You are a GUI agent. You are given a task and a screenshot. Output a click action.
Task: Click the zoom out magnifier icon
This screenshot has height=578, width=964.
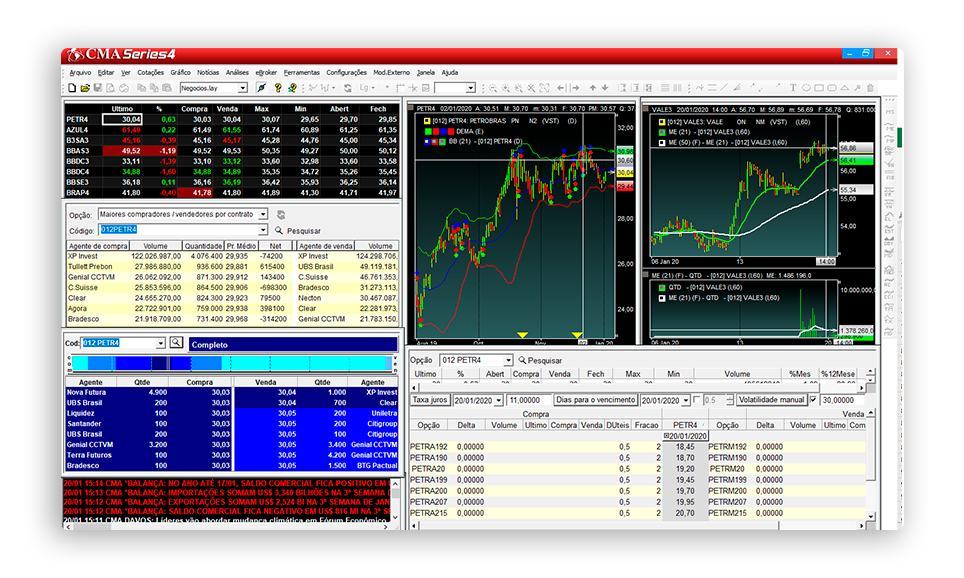click(492, 88)
